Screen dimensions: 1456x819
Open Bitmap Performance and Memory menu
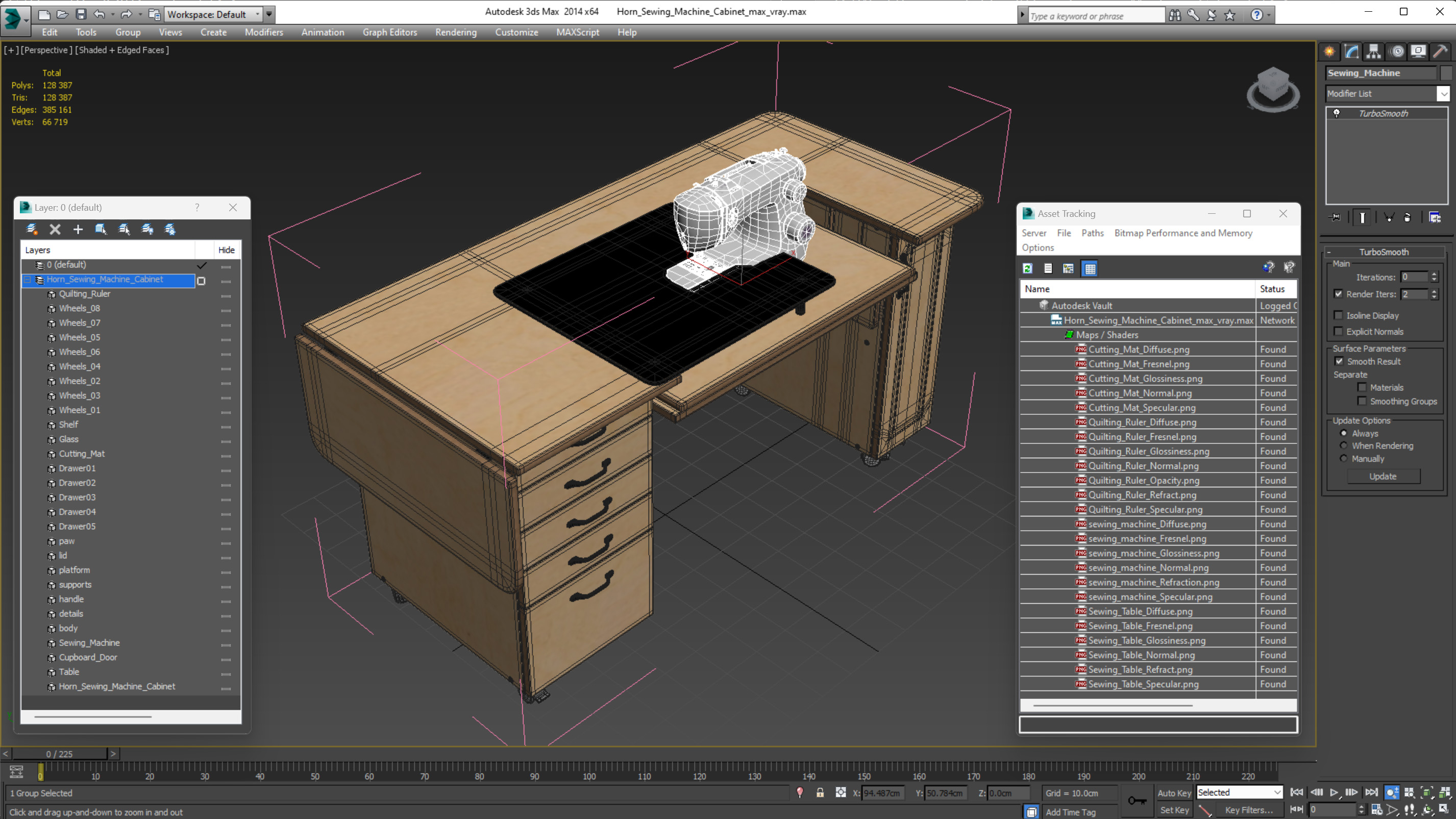[1183, 233]
